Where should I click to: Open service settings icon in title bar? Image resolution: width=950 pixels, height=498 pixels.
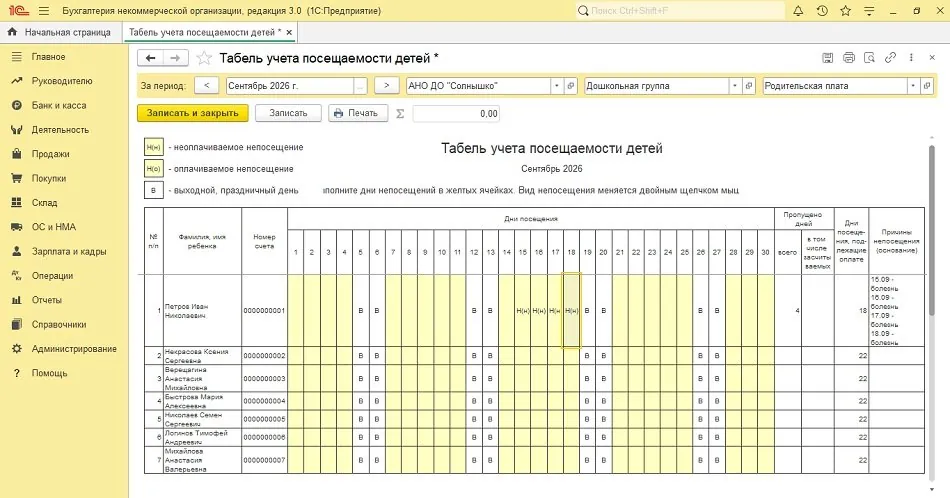pos(869,11)
